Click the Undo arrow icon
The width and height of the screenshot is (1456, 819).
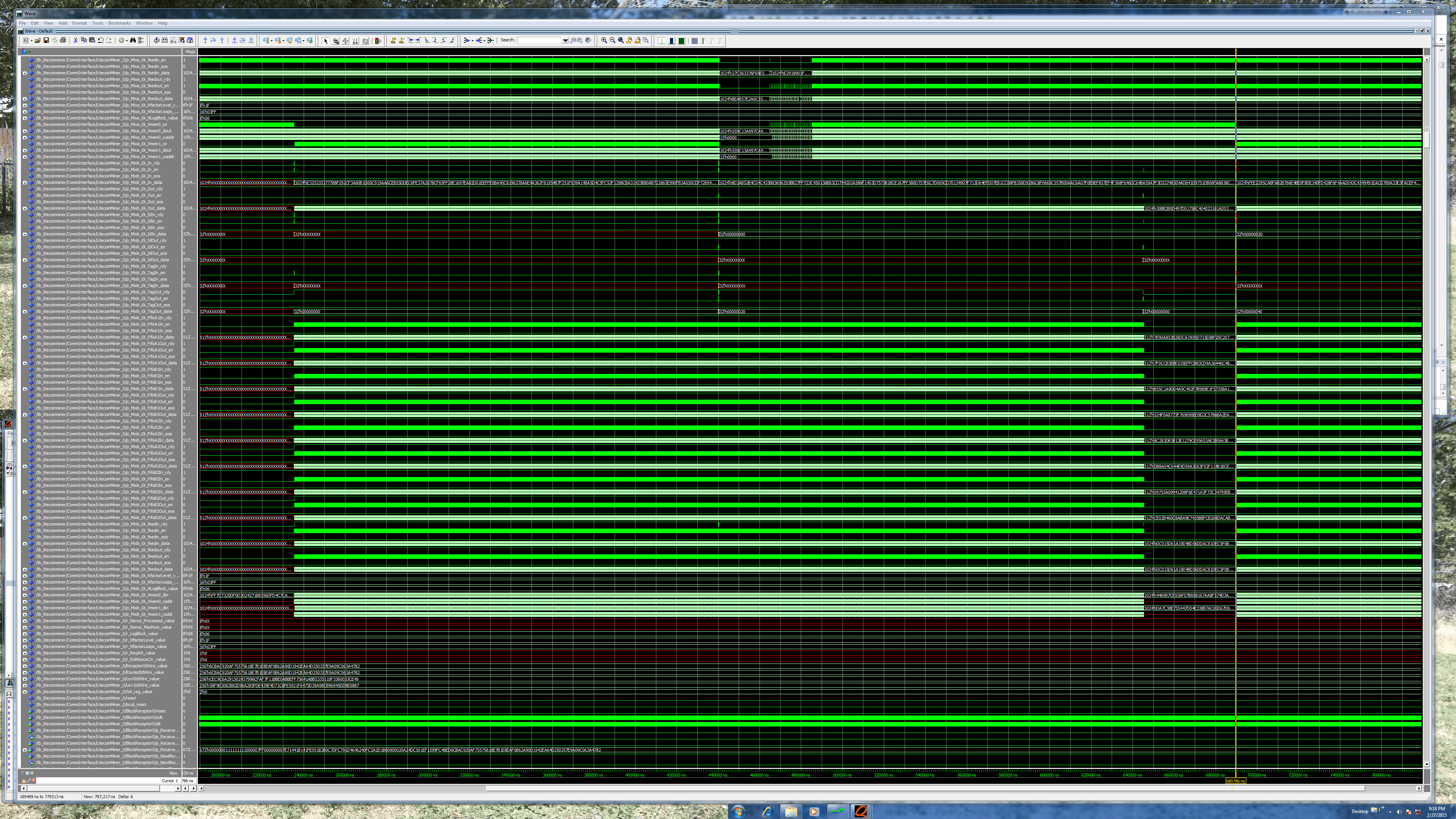click(101, 40)
